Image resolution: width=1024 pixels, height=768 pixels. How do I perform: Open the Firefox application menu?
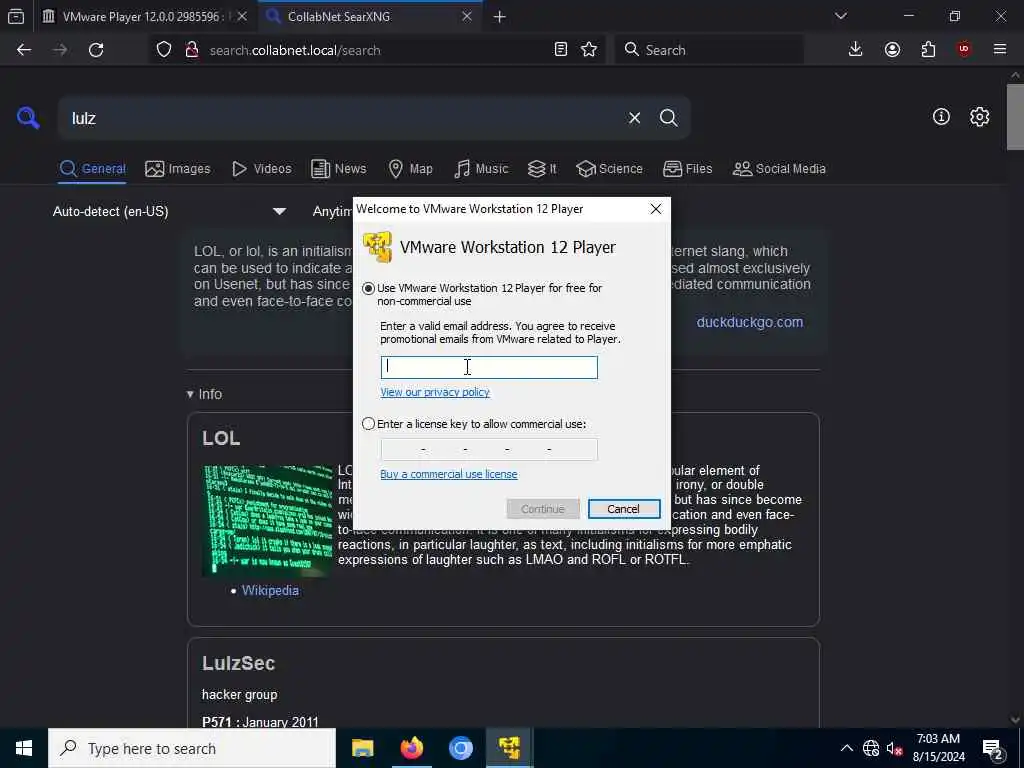[x=1000, y=50]
